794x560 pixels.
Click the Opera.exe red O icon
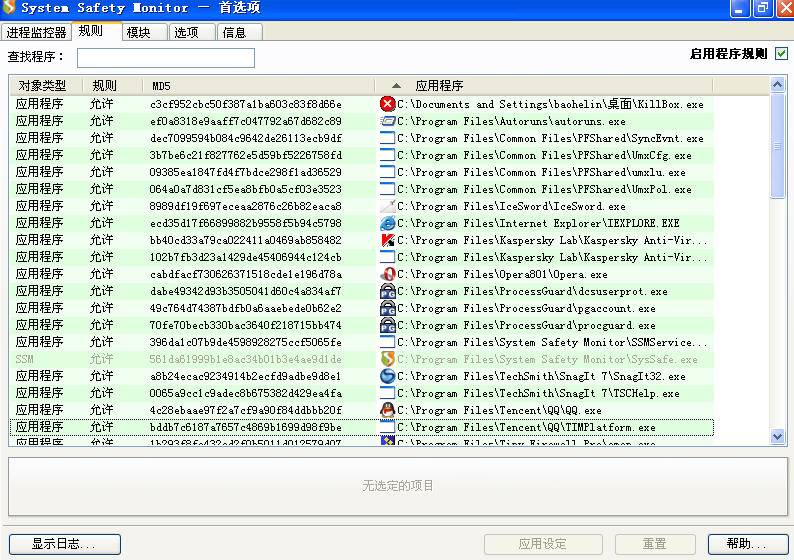387,274
